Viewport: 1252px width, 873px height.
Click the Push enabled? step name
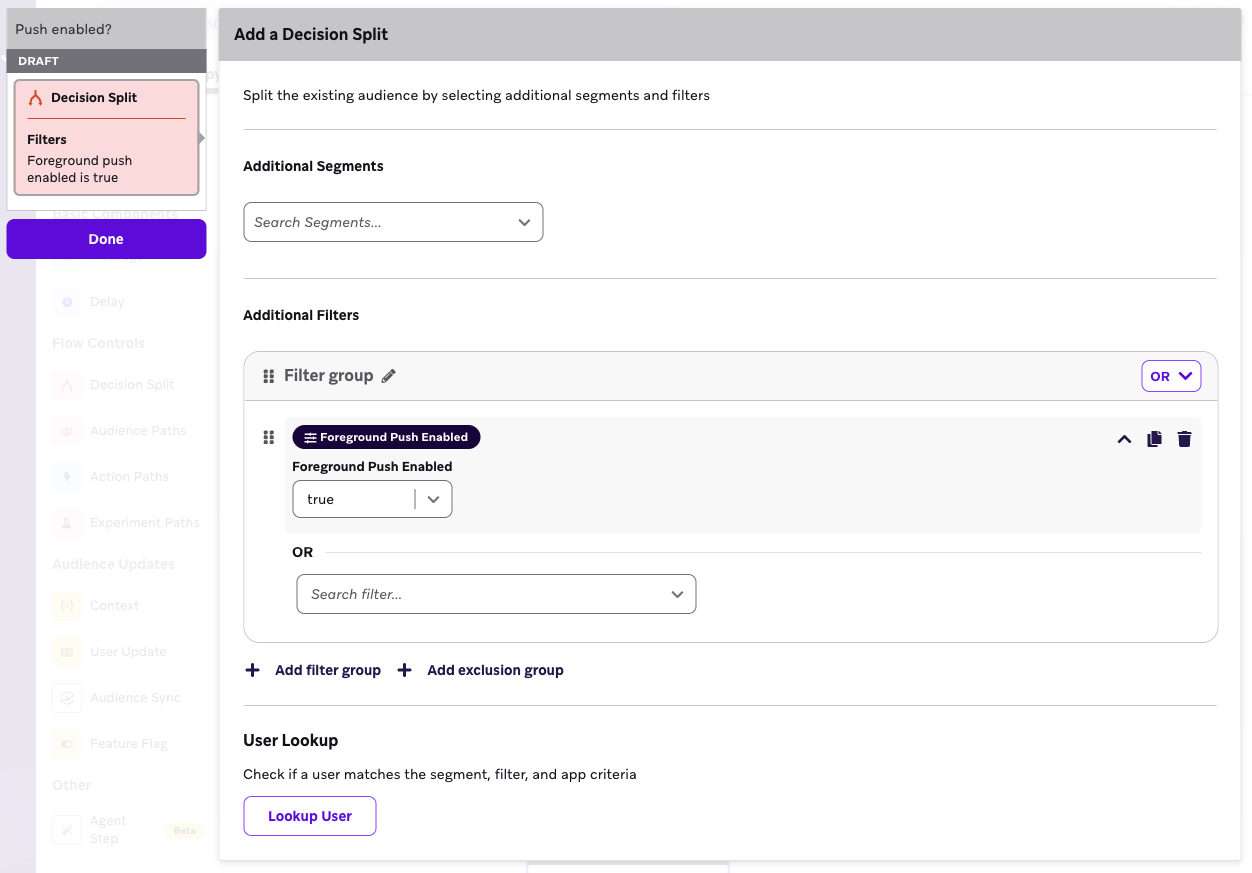(x=63, y=29)
